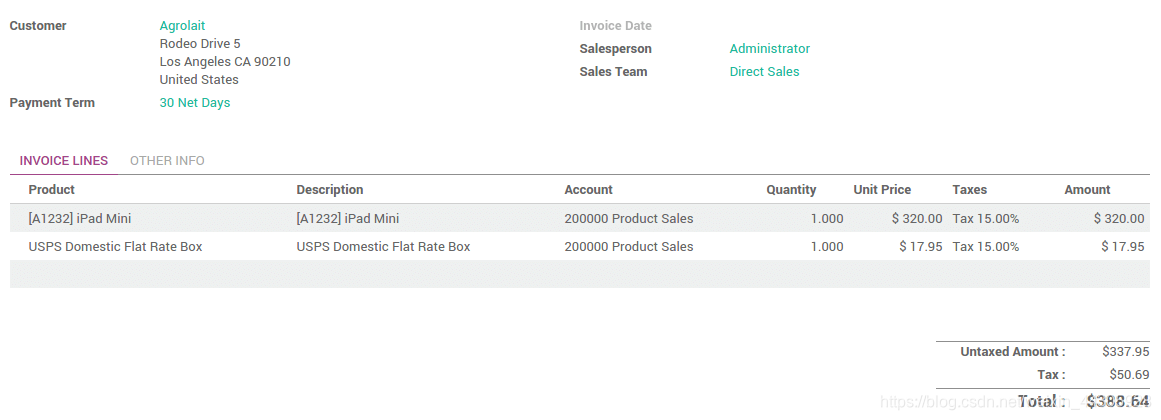The width and height of the screenshot is (1161, 420).
Task: Click the iPad Mini Tax 15.00% cell
Action: tap(986, 219)
